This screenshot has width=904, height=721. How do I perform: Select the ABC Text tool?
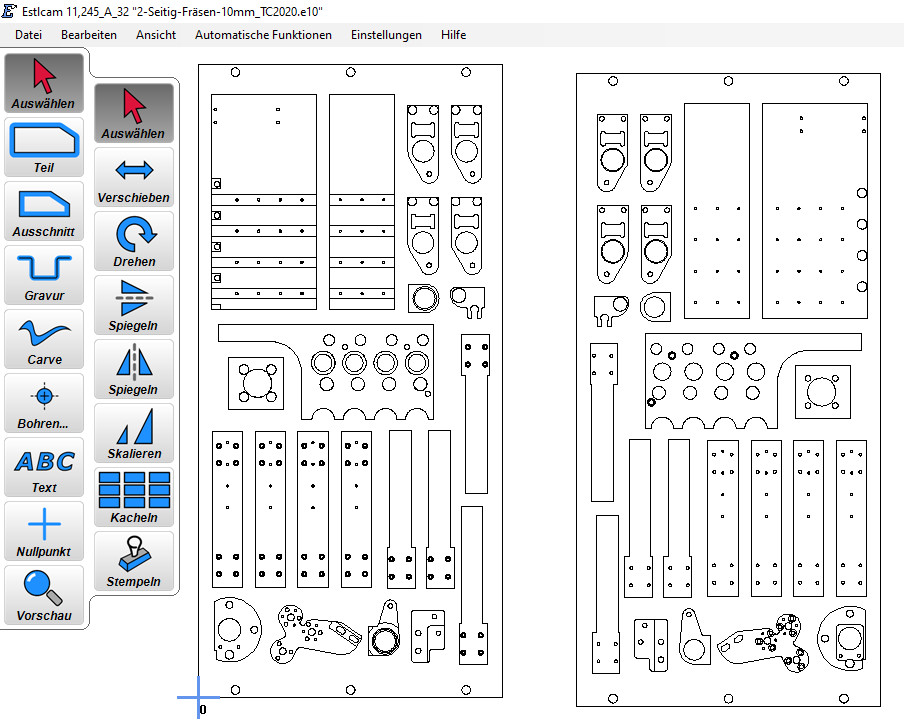[44, 467]
